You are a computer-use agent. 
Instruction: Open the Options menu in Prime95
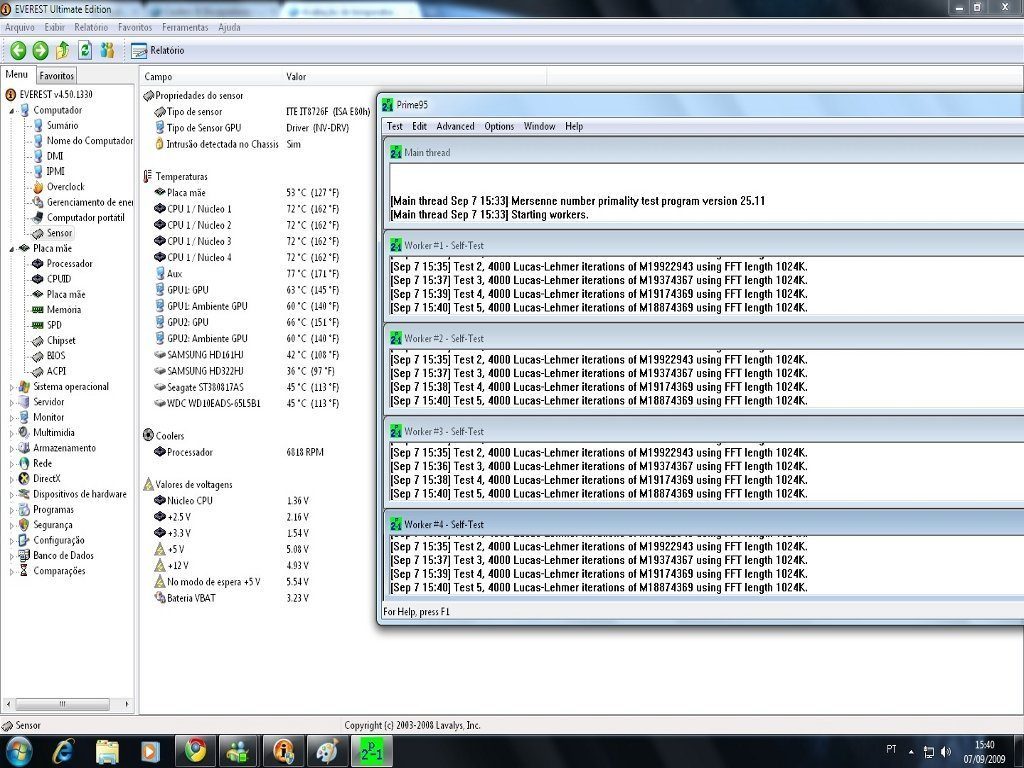[499, 127]
